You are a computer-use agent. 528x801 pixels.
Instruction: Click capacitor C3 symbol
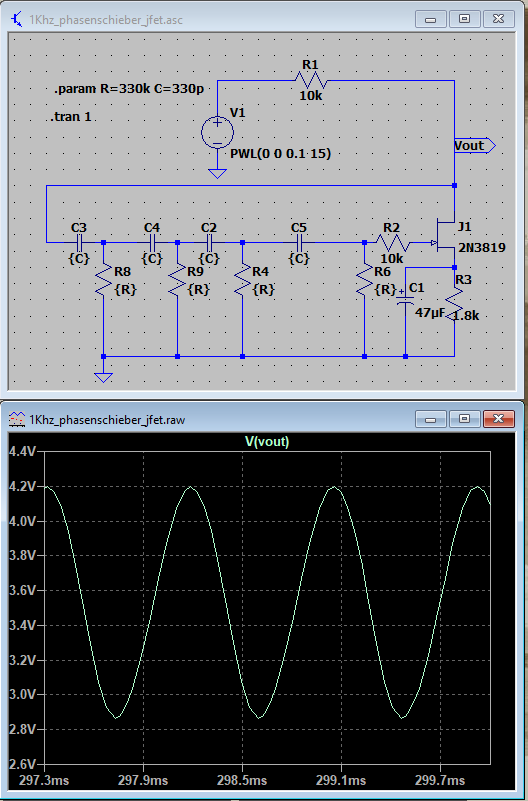tap(79, 242)
